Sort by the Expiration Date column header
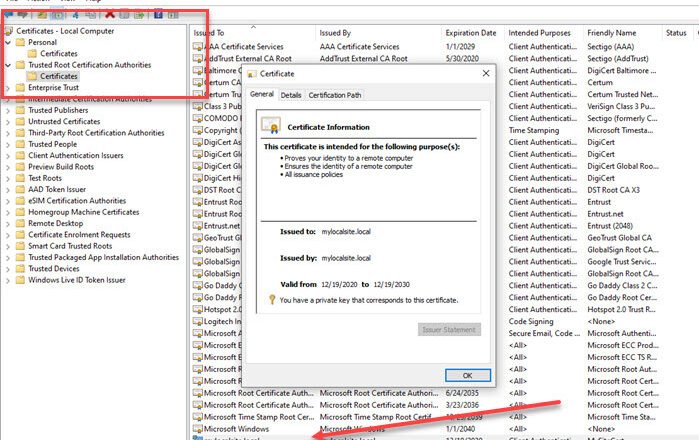The height and width of the screenshot is (440, 699). point(473,33)
